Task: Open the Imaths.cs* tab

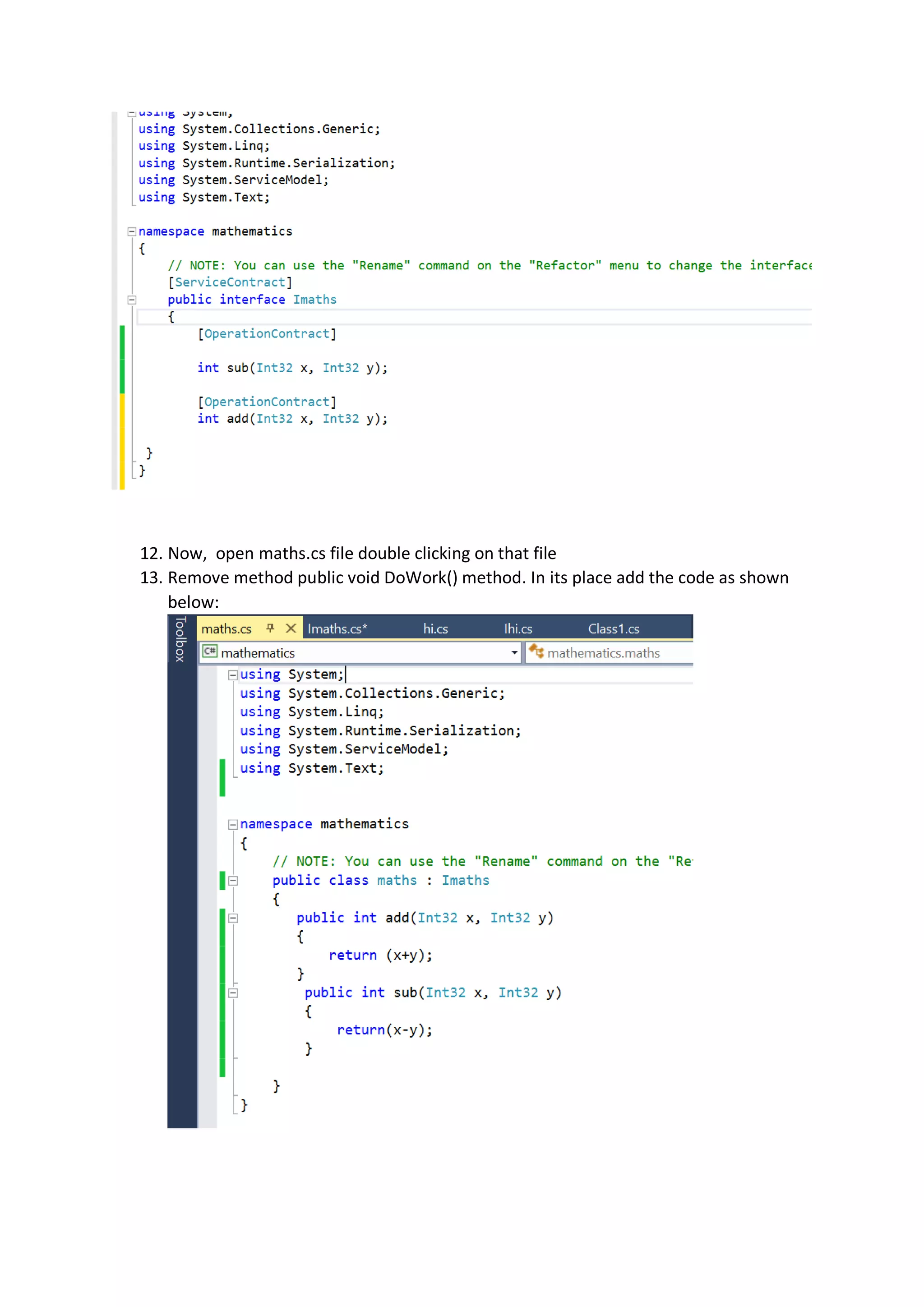Action: (x=337, y=628)
